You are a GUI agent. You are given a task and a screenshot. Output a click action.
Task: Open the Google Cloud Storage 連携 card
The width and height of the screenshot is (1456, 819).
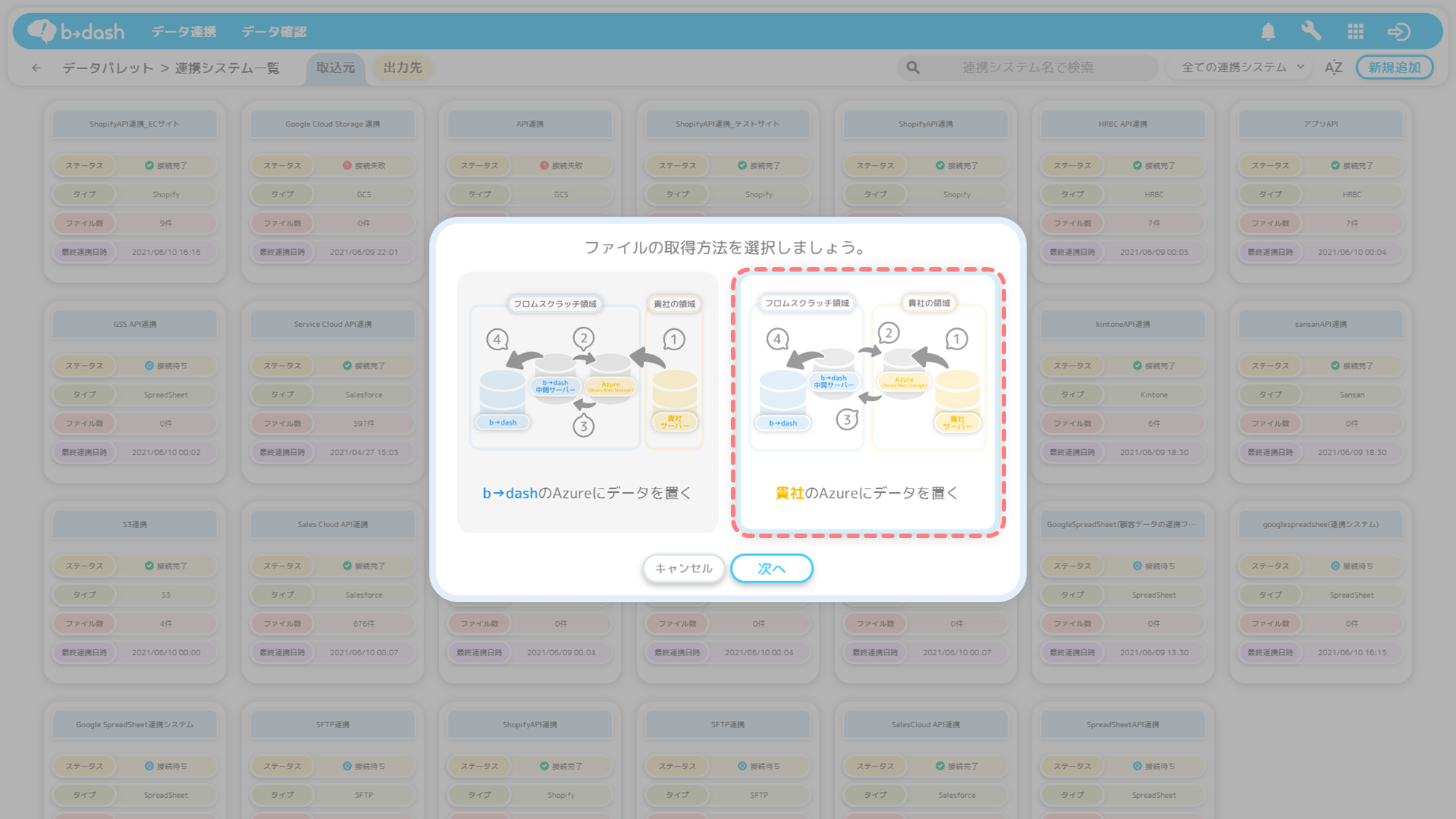[333, 191]
